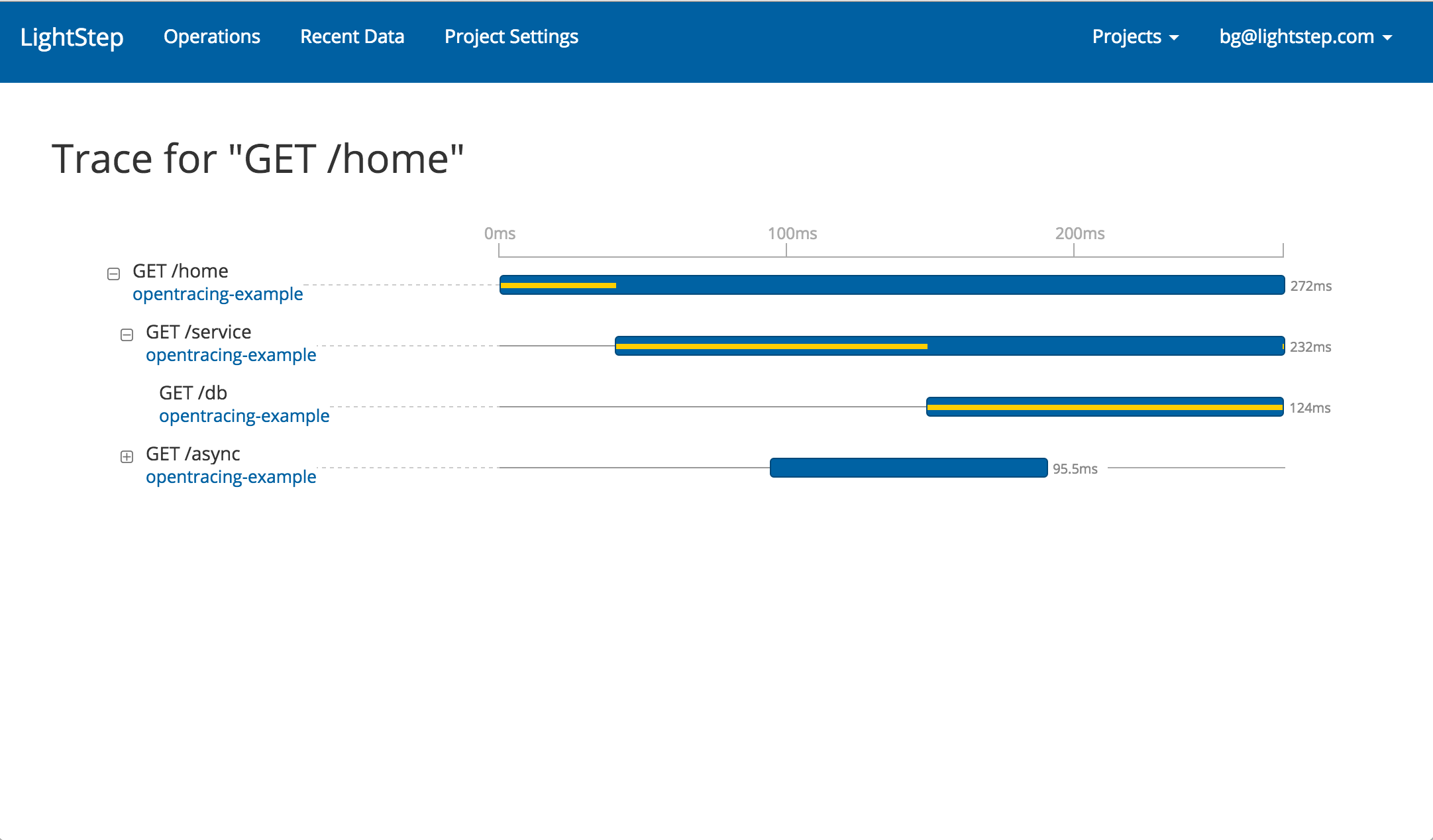The height and width of the screenshot is (840, 1433).
Task: Select the 124ms GET /db span bar
Action: point(1104,407)
